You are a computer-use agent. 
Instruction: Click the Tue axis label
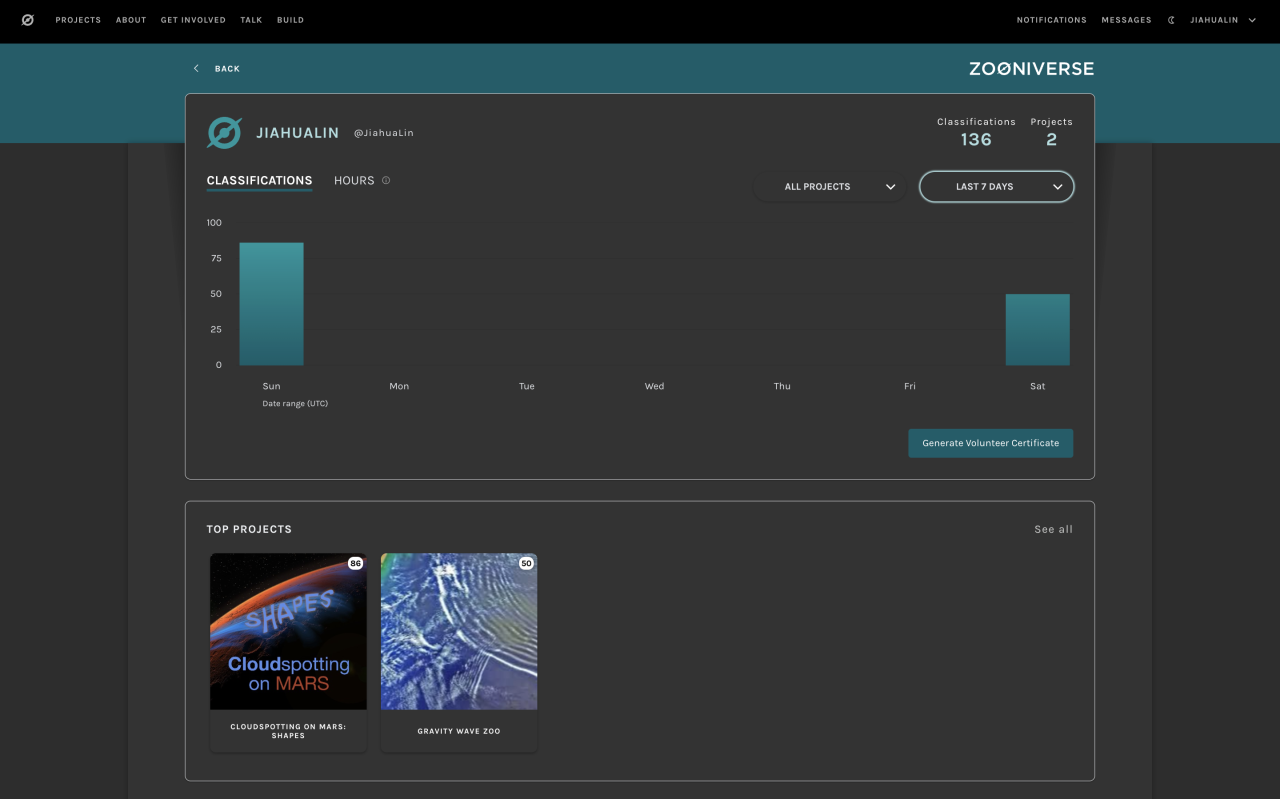click(x=527, y=386)
